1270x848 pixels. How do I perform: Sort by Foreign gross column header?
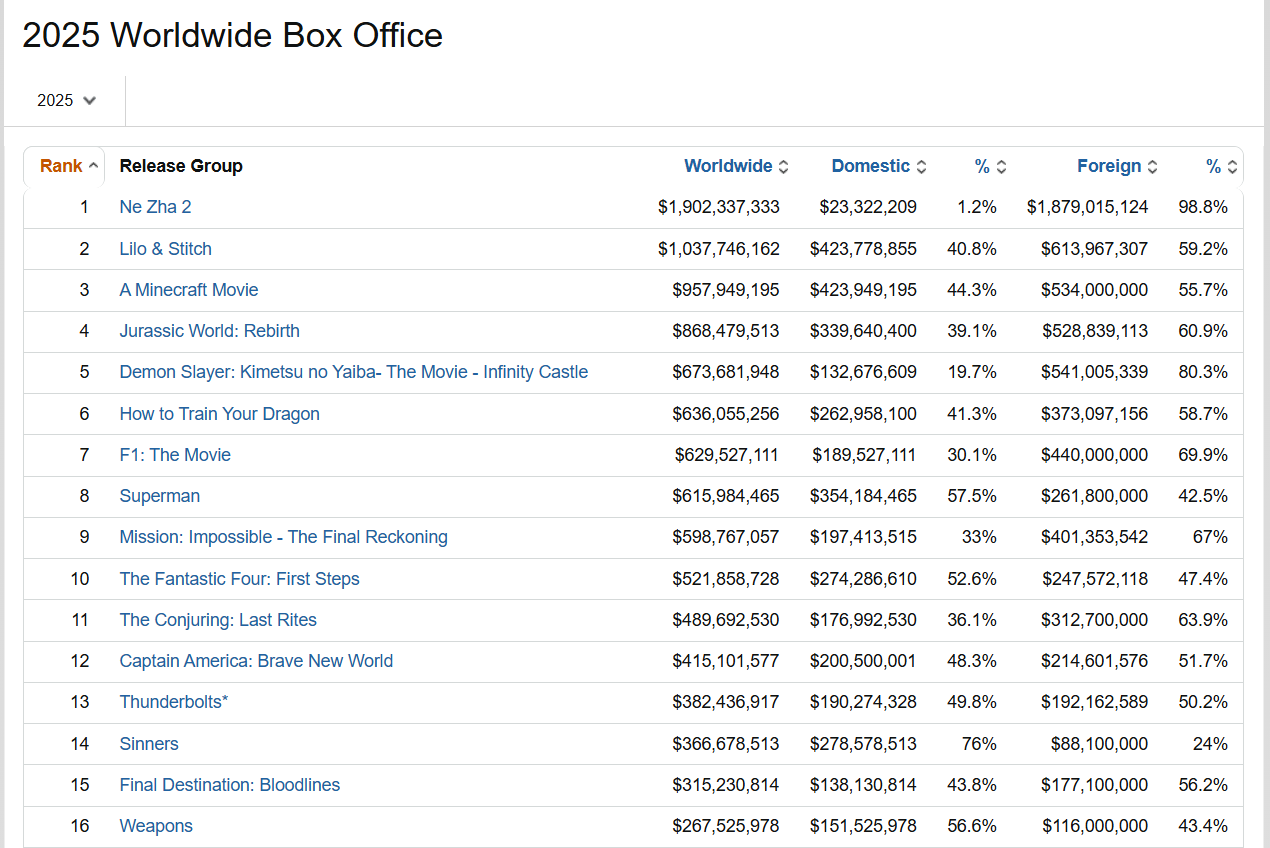1109,166
